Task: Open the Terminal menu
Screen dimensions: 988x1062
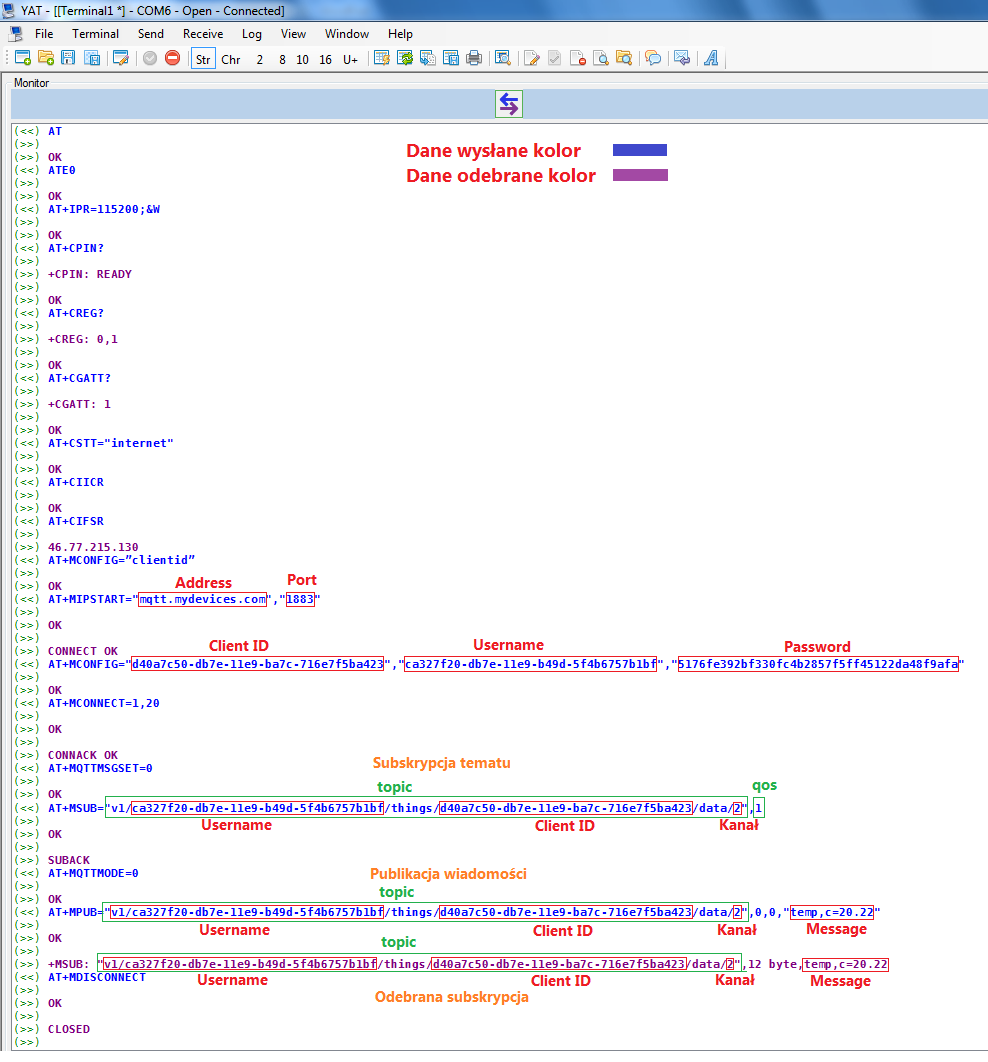Action: 95,34
